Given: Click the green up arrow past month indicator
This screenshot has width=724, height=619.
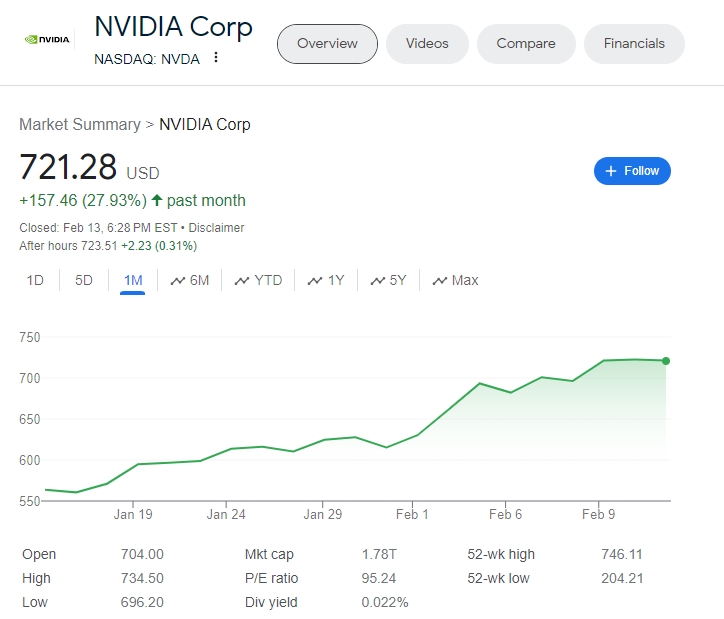Looking at the screenshot, I should 157,200.
